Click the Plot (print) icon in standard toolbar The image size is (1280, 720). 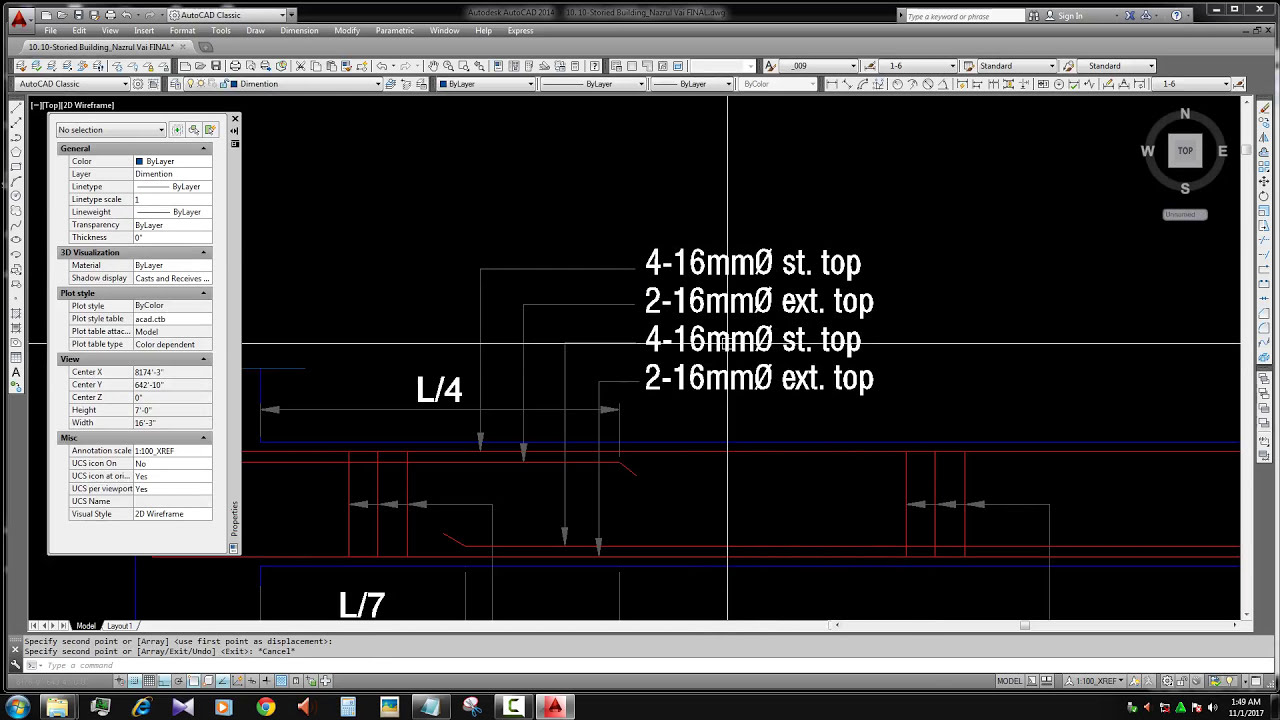coord(235,66)
